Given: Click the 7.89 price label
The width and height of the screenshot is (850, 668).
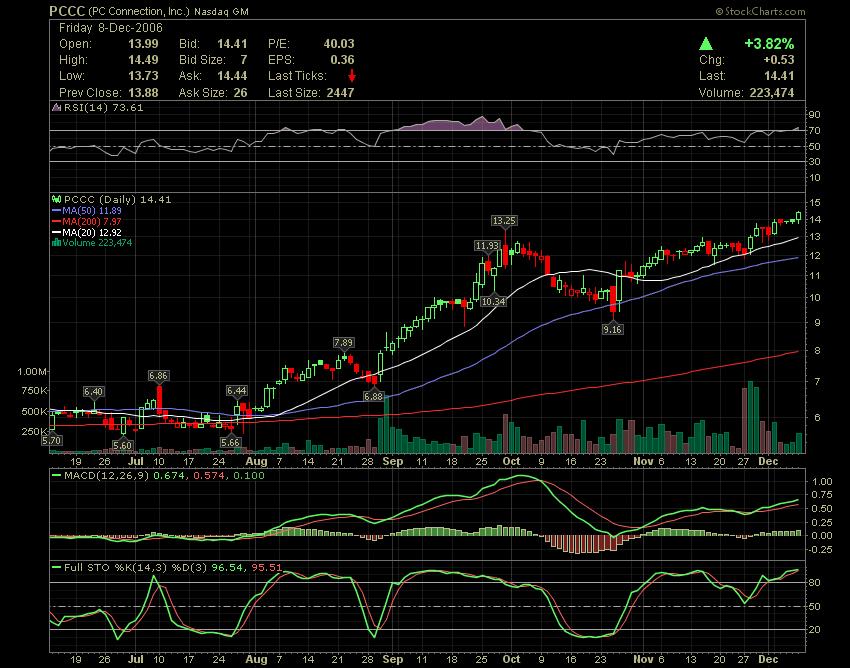Looking at the screenshot, I should point(343,343).
